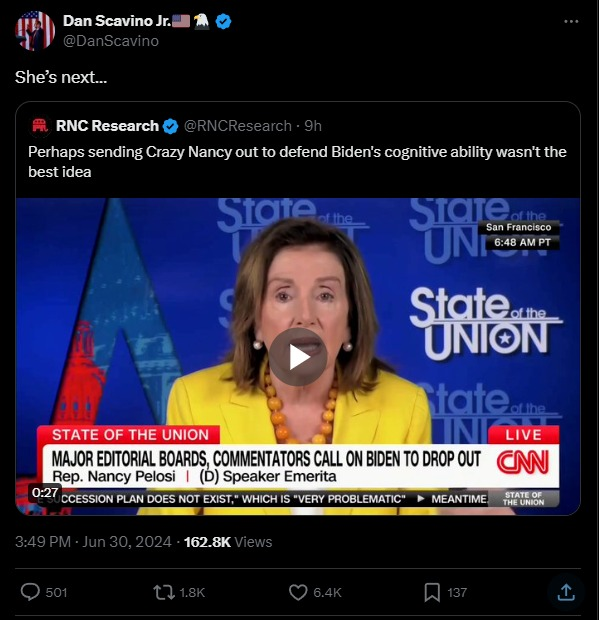Open Dan Scavino's profile picture
This screenshot has height=620, width=599.
[x=35, y=31]
